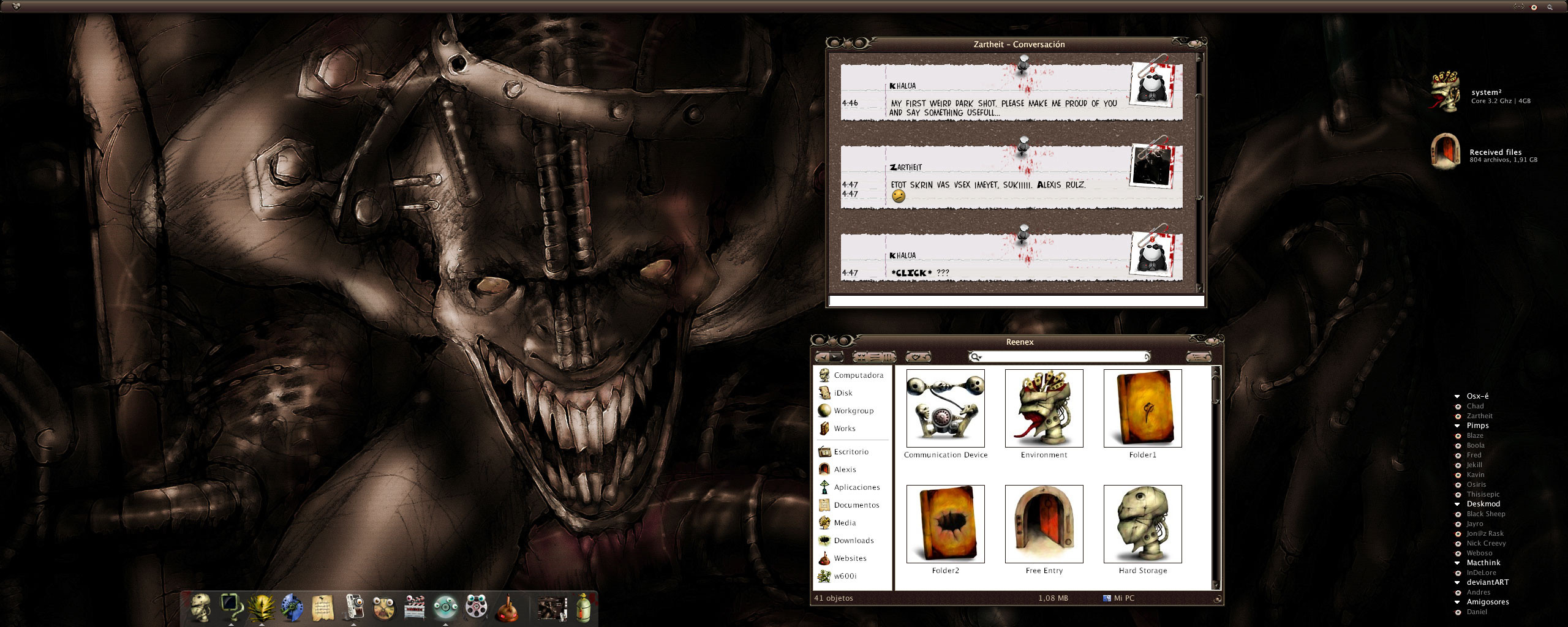This screenshot has width=1568, height=627.
Task: Select the Environment icon in Reenex
Action: click(x=1044, y=408)
